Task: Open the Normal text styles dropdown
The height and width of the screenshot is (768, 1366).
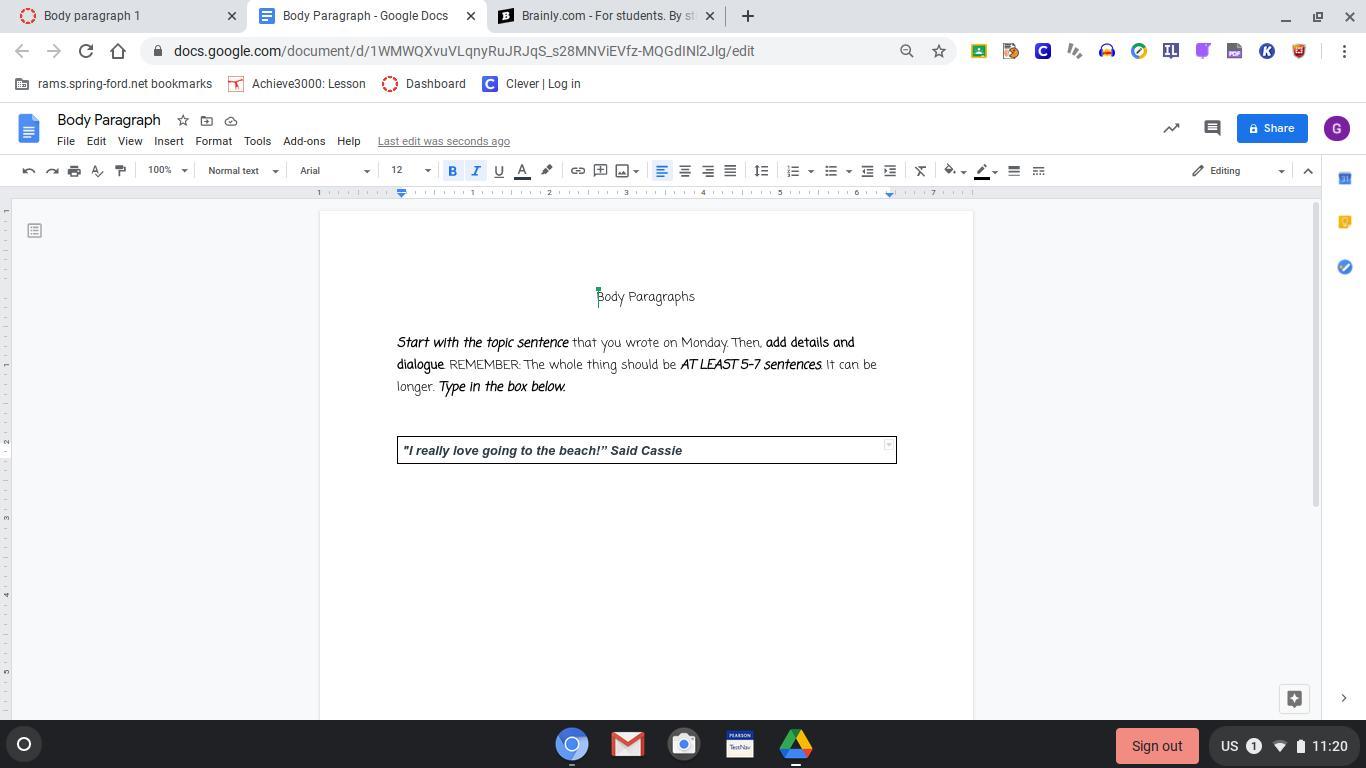Action: (243, 171)
